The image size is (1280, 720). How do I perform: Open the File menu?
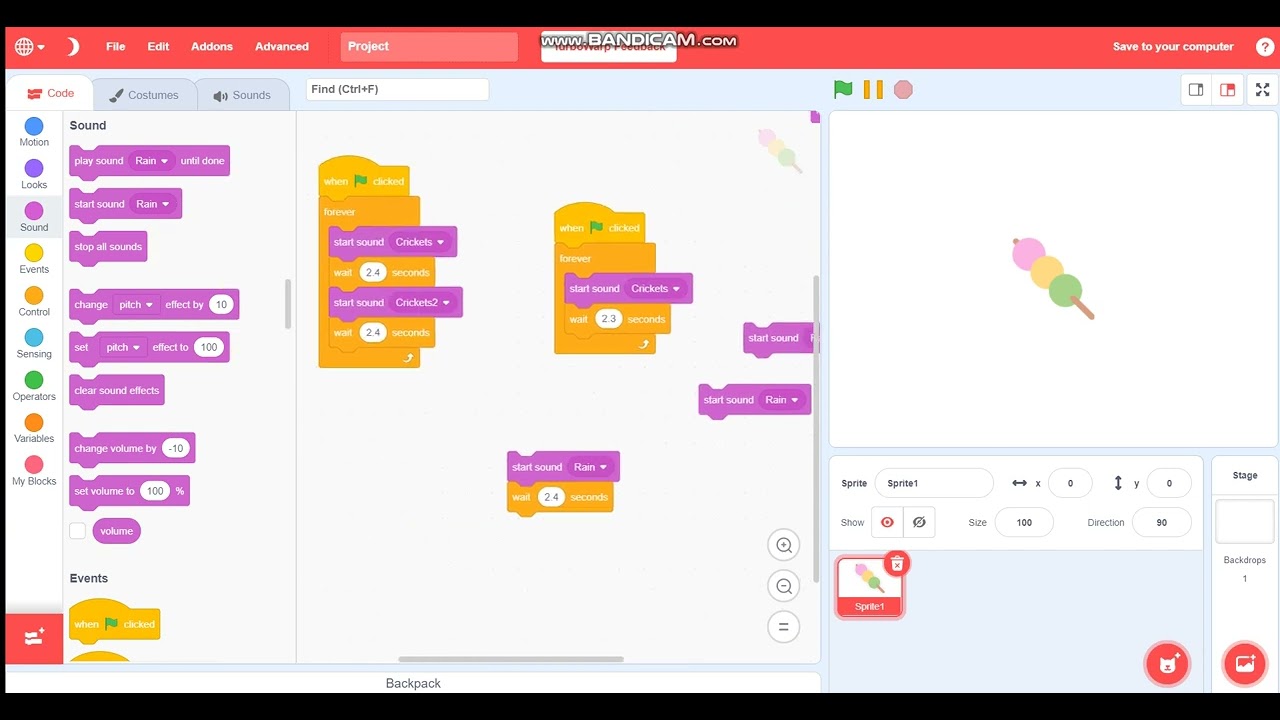tap(116, 46)
